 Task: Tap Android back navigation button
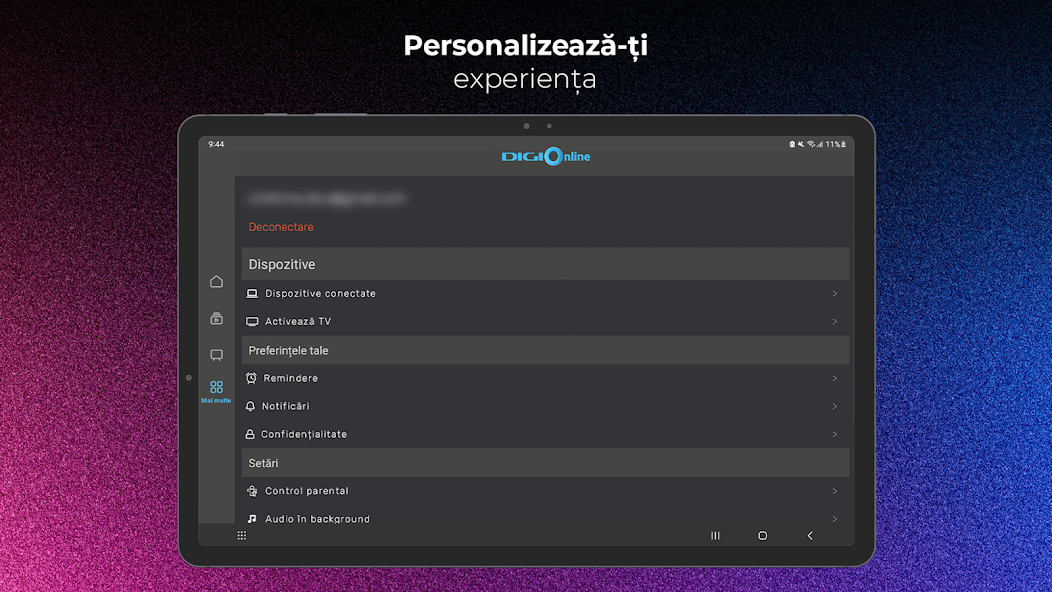(810, 536)
